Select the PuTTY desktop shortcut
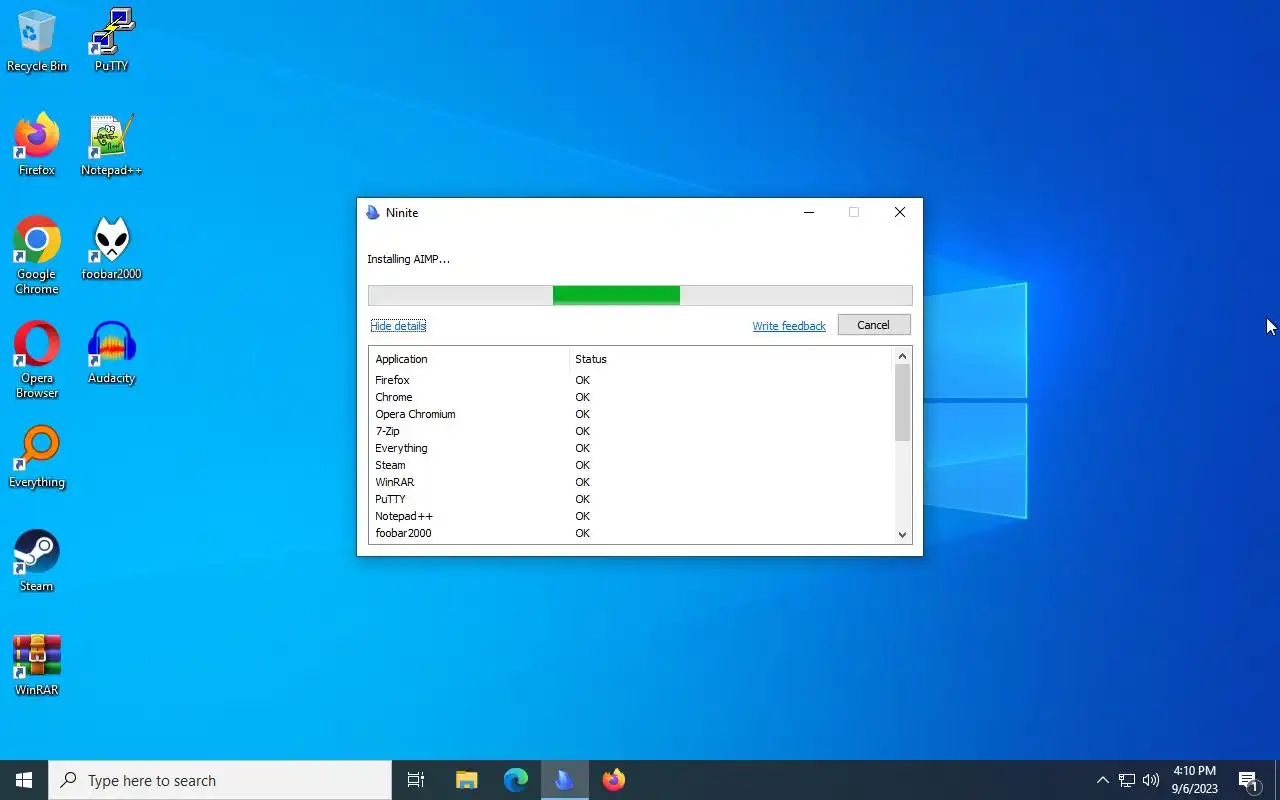The image size is (1280, 800). point(111,42)
